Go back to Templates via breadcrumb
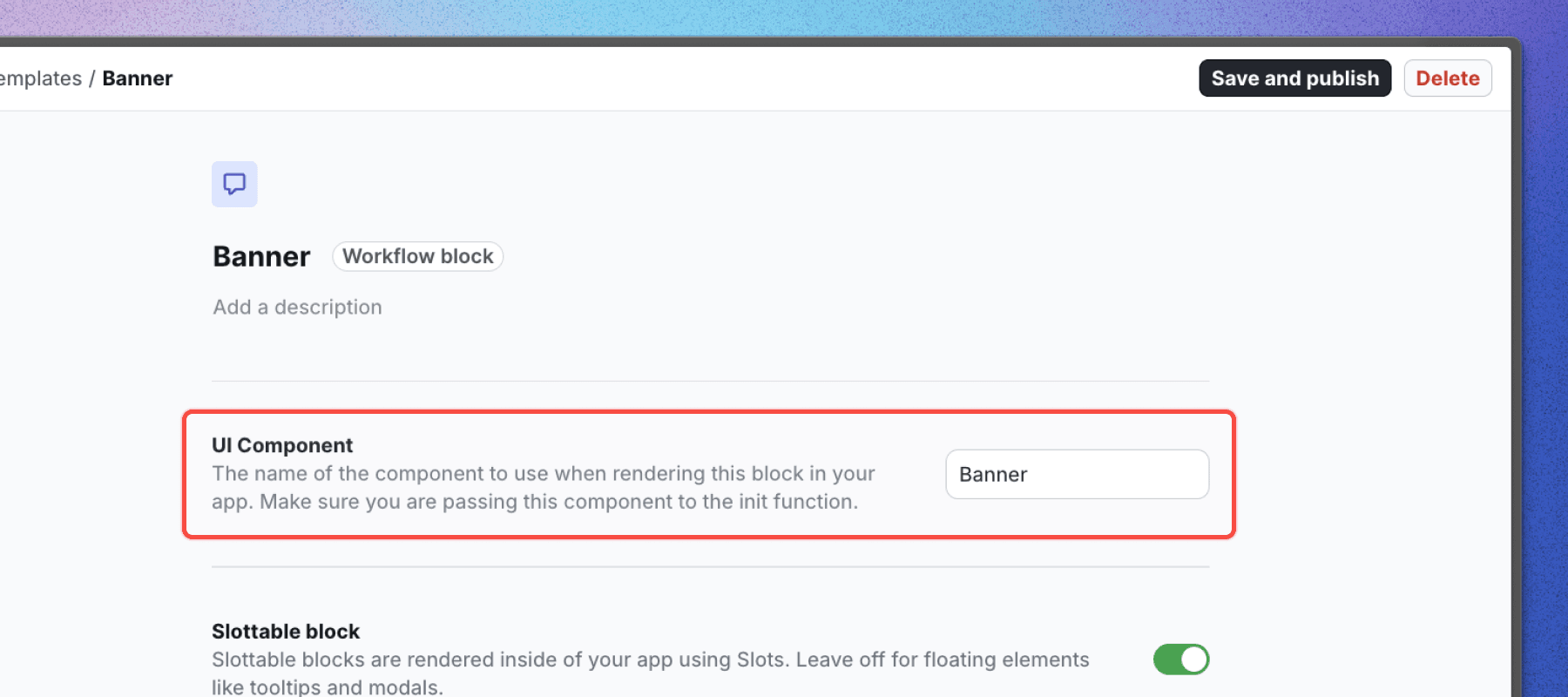 pos(39,78)
